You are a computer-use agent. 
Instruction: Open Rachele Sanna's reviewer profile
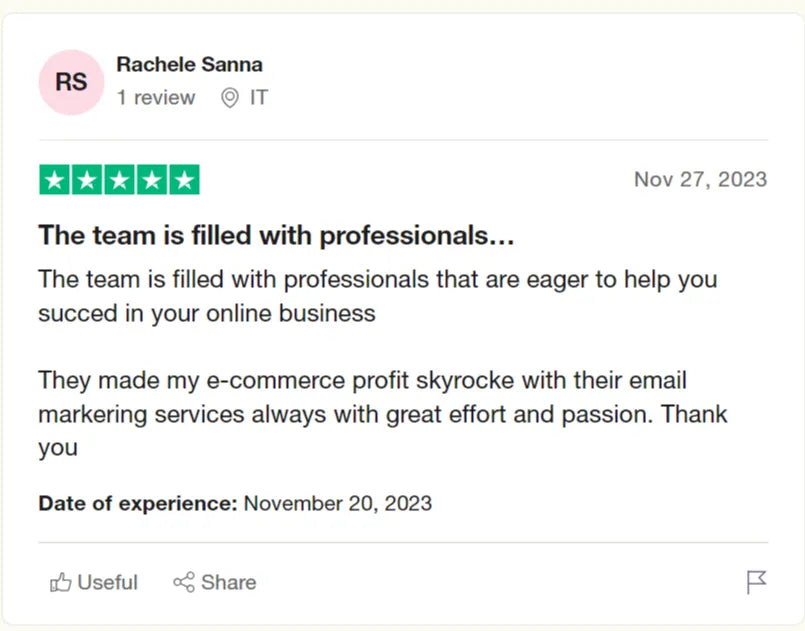[189, 65]
